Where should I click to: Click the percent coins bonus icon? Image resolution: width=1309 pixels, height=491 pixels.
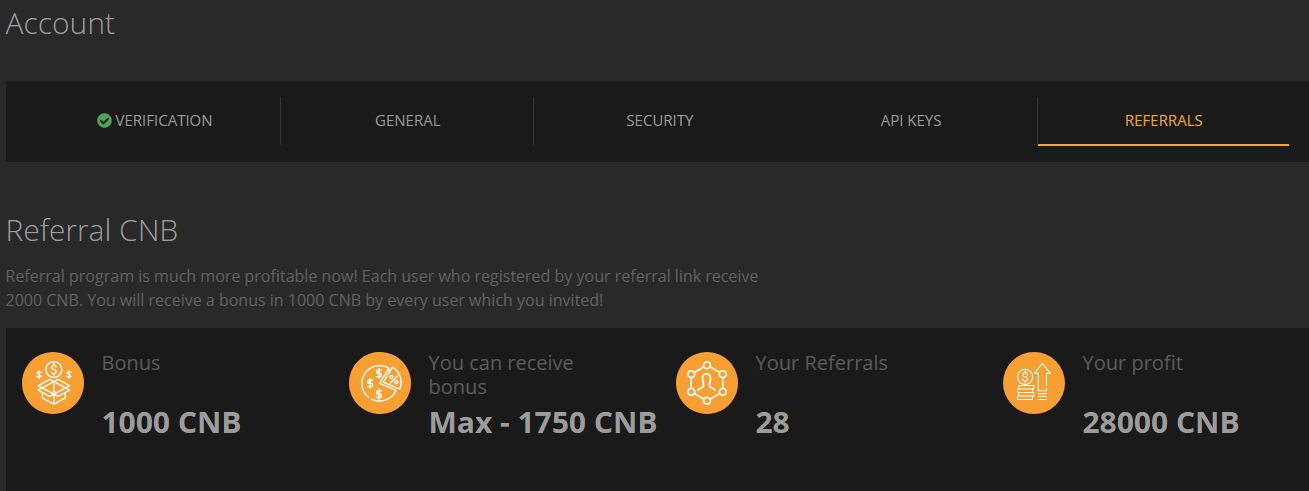coord(380,383)
